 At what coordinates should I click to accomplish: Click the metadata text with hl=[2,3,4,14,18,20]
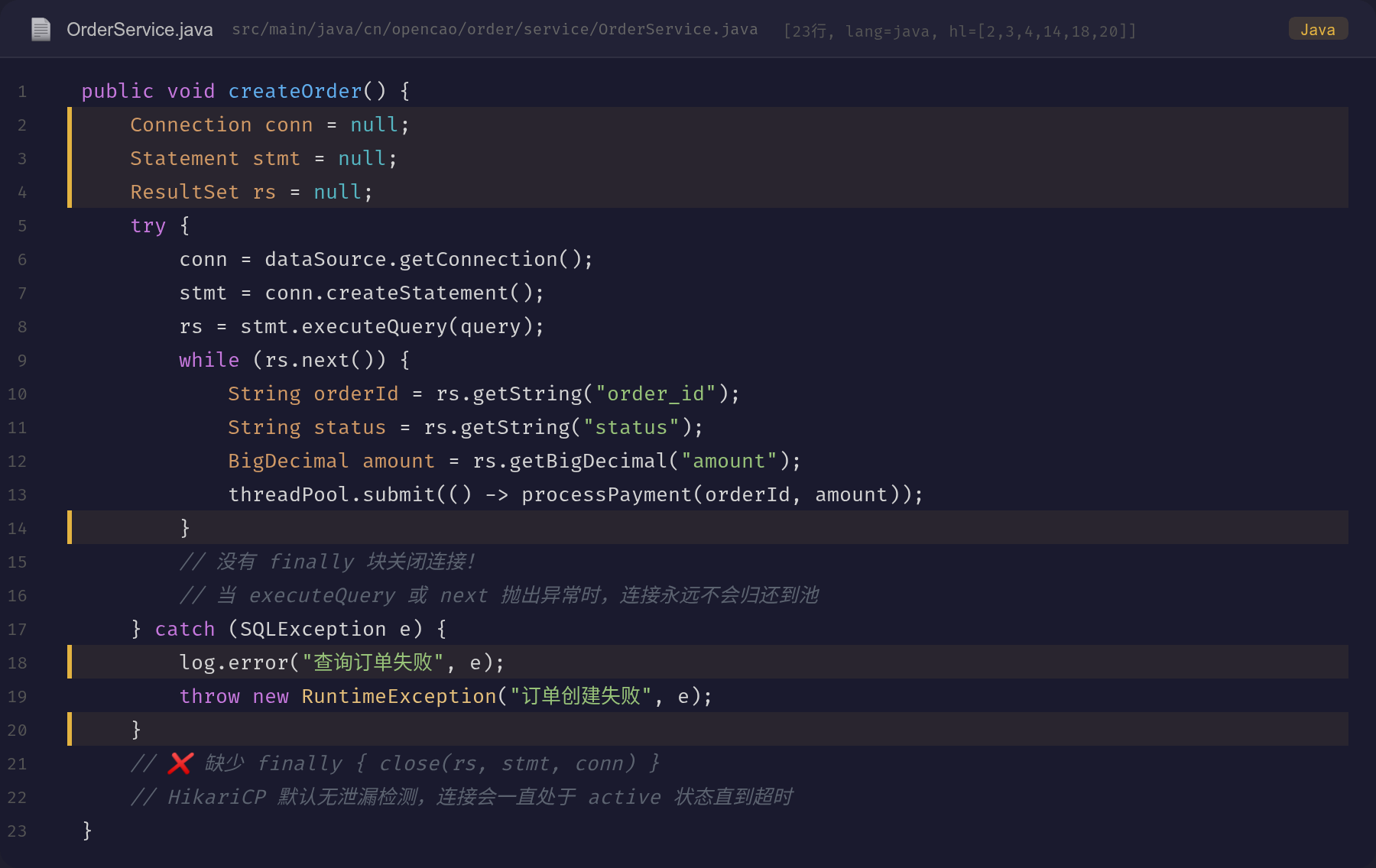tap(959, 31)
